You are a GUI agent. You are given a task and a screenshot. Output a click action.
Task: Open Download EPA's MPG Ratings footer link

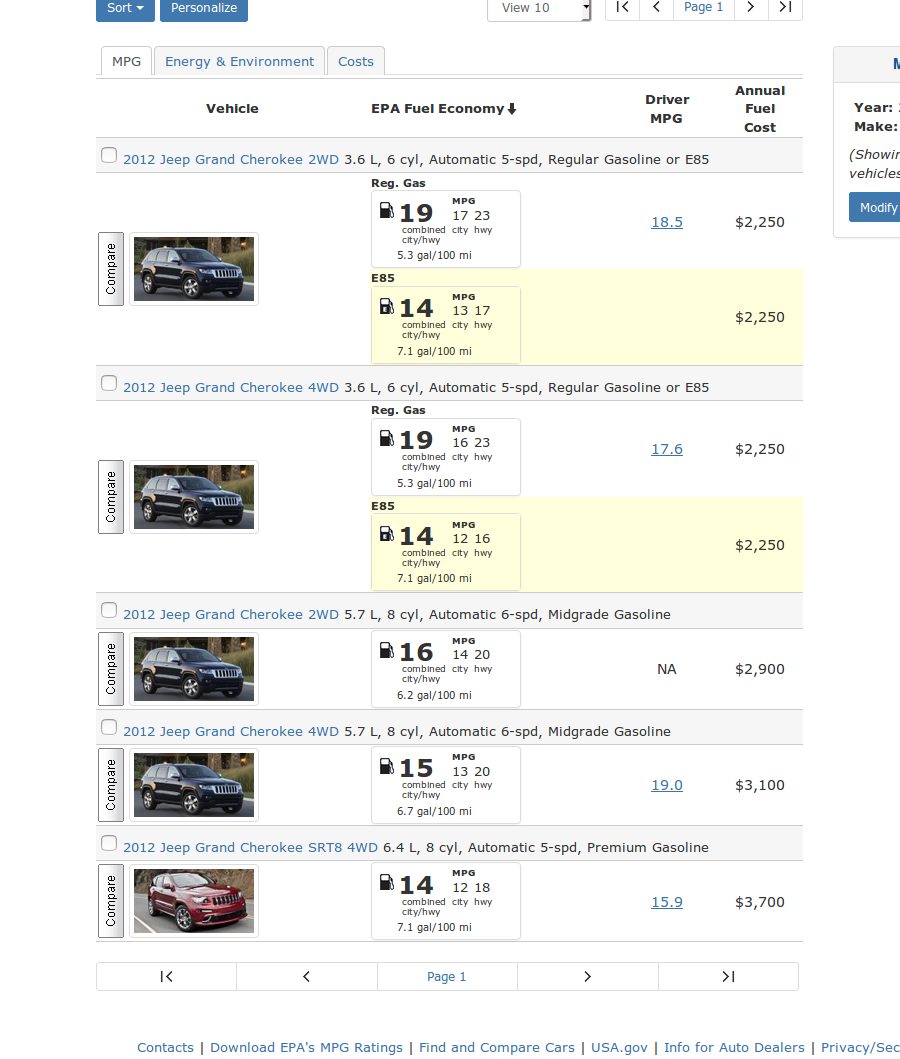[x=307, y=1048]
